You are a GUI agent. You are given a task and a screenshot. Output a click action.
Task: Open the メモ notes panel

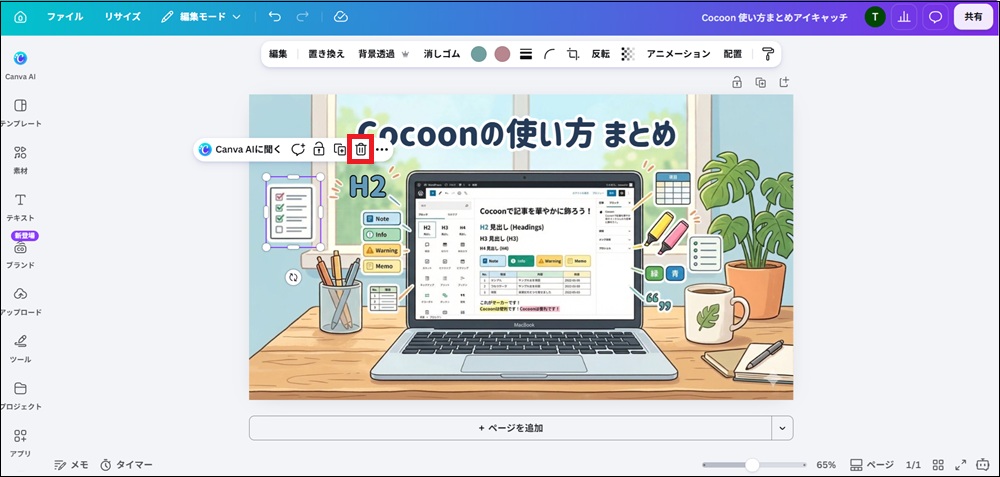tap(71, 465)
